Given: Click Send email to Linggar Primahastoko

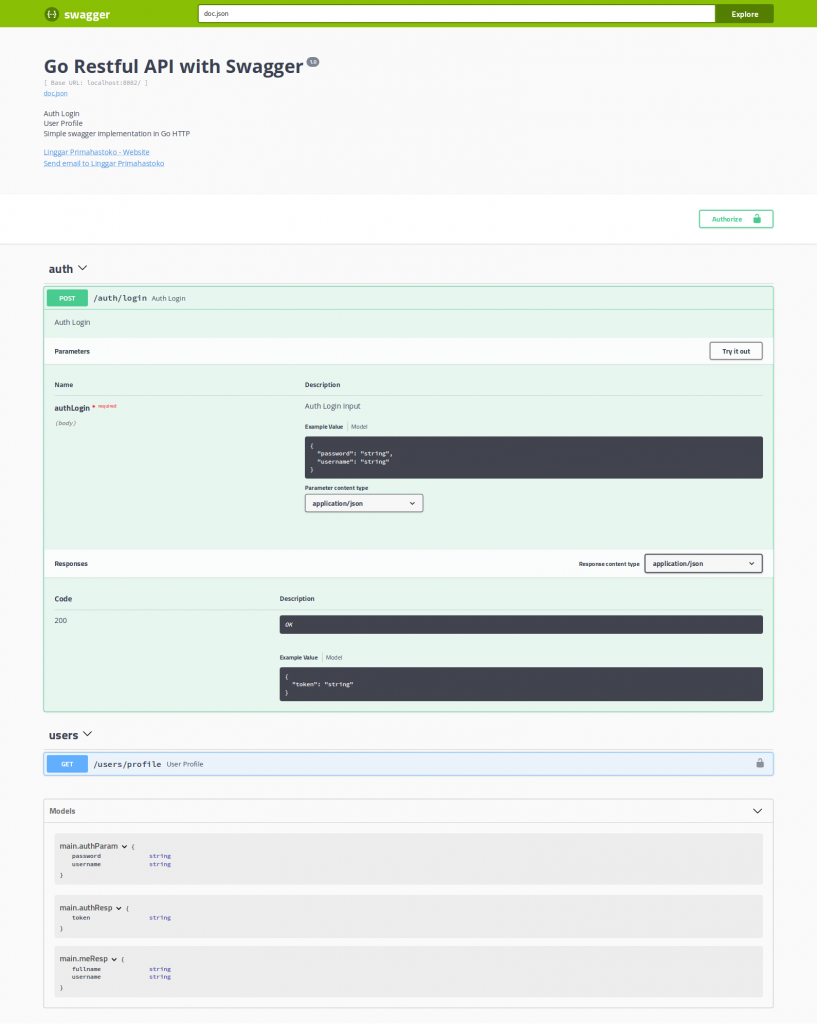Looking at the screenshot, I should pos(104,163).
